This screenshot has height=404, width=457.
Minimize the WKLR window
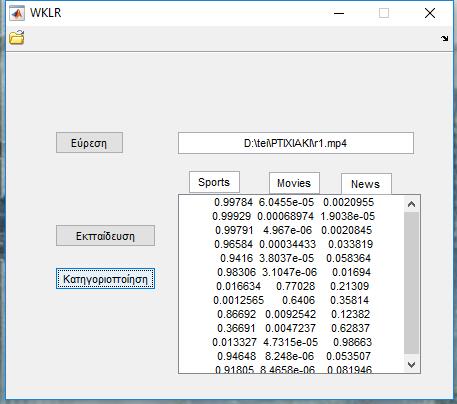click(339, 13)
